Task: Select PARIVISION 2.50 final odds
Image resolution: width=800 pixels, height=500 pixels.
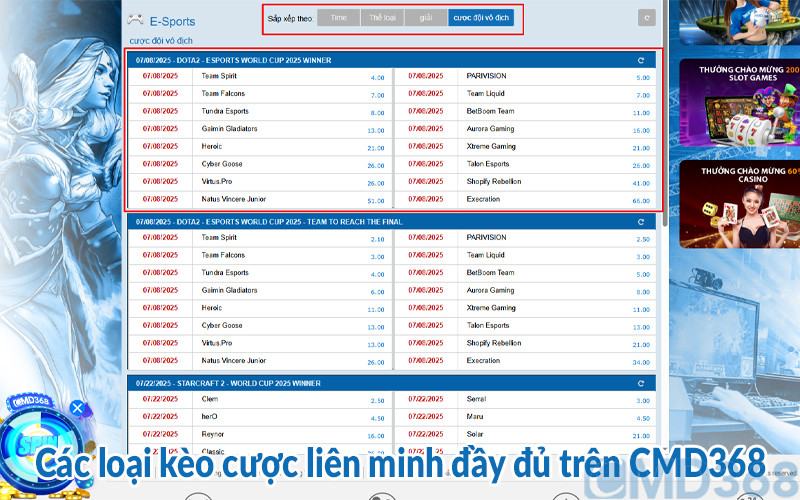Action: [643, 239]
